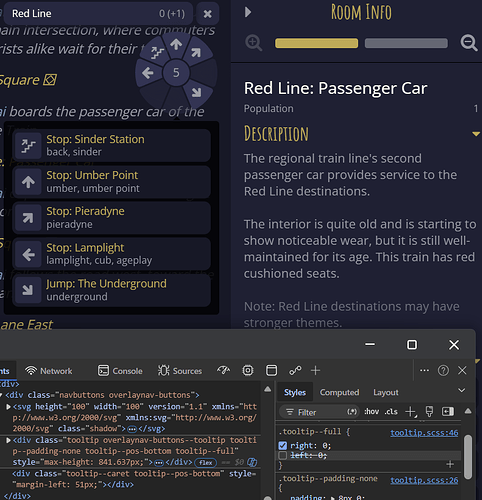Click up arrow icon beside Umber Point
This screenshot has height=500, width=482.
click(x=28, y=182)
